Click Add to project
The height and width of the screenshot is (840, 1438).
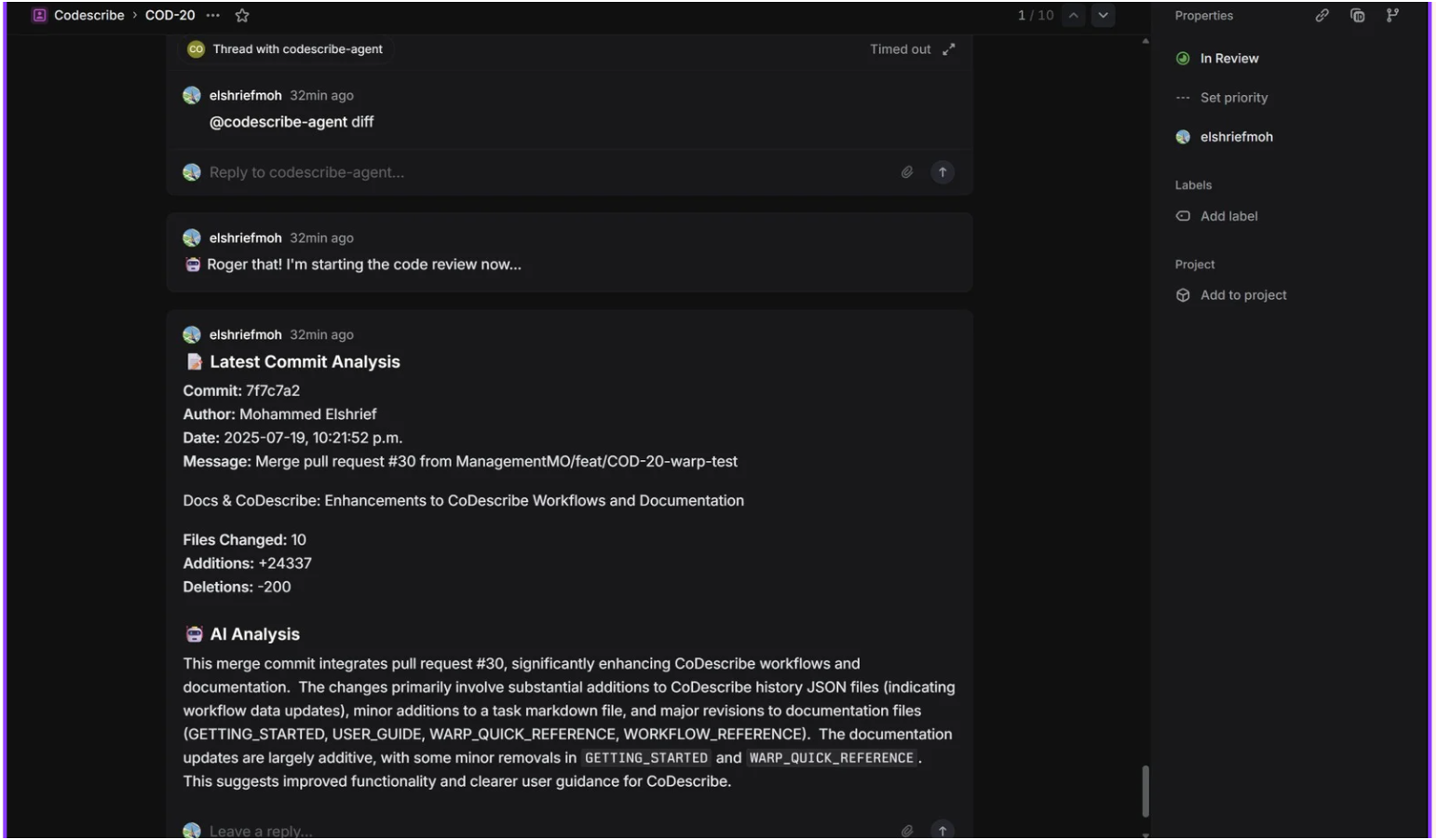(1242, 295)
